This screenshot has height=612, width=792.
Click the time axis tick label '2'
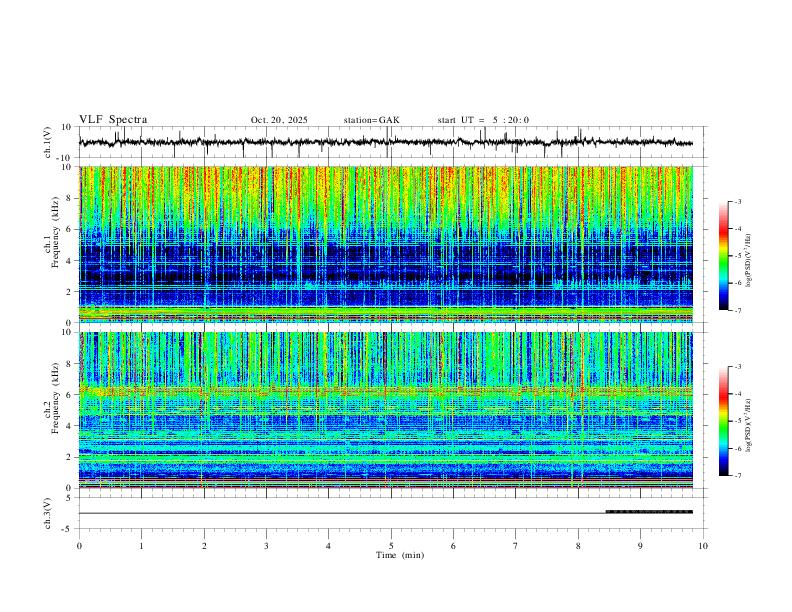tap(204, 546)
